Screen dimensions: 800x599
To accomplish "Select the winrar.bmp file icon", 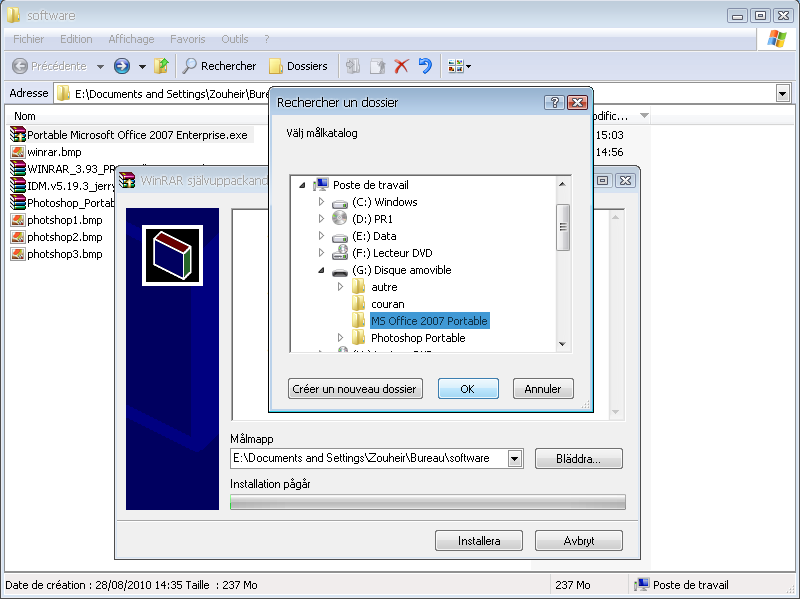I will pos(18,152).
